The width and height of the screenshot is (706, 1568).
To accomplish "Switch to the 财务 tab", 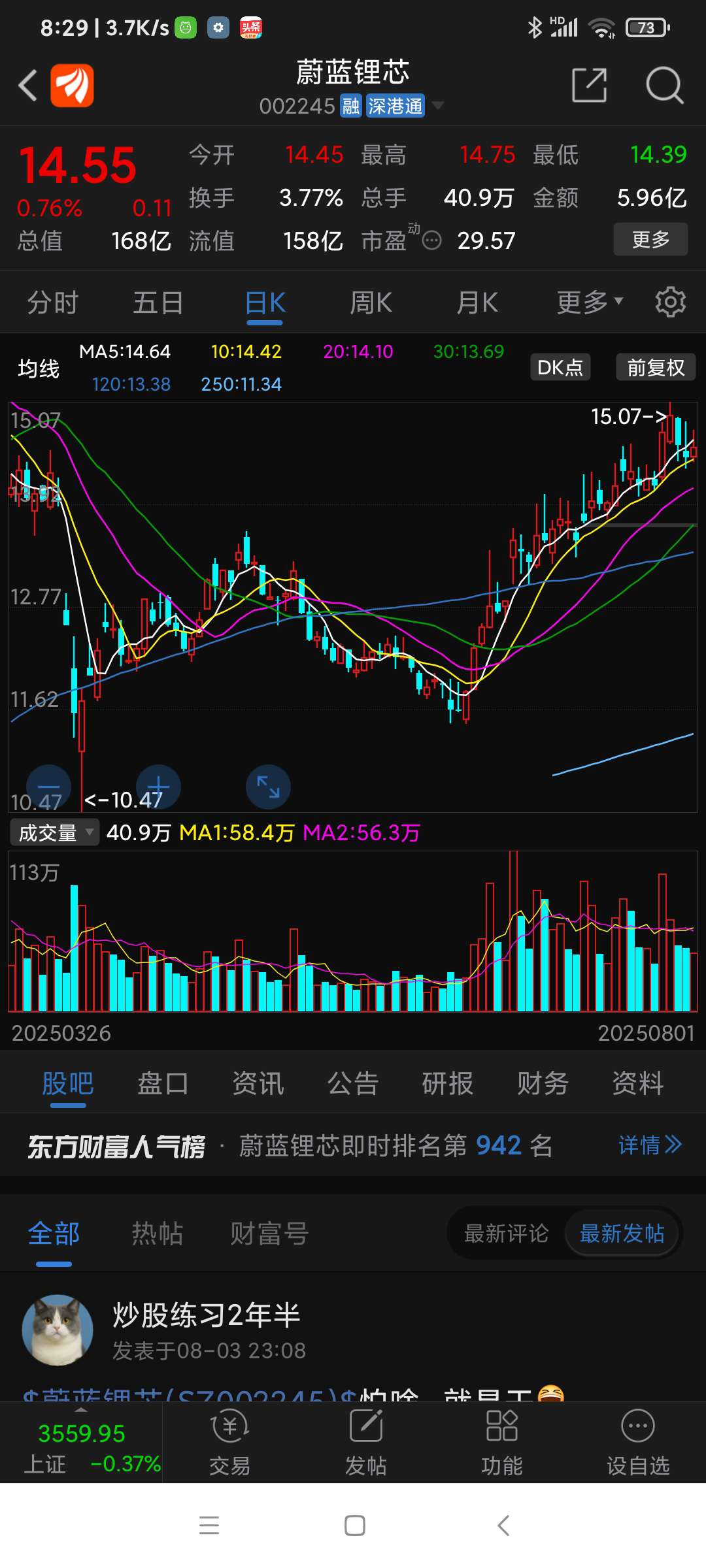I will 543,1083.
